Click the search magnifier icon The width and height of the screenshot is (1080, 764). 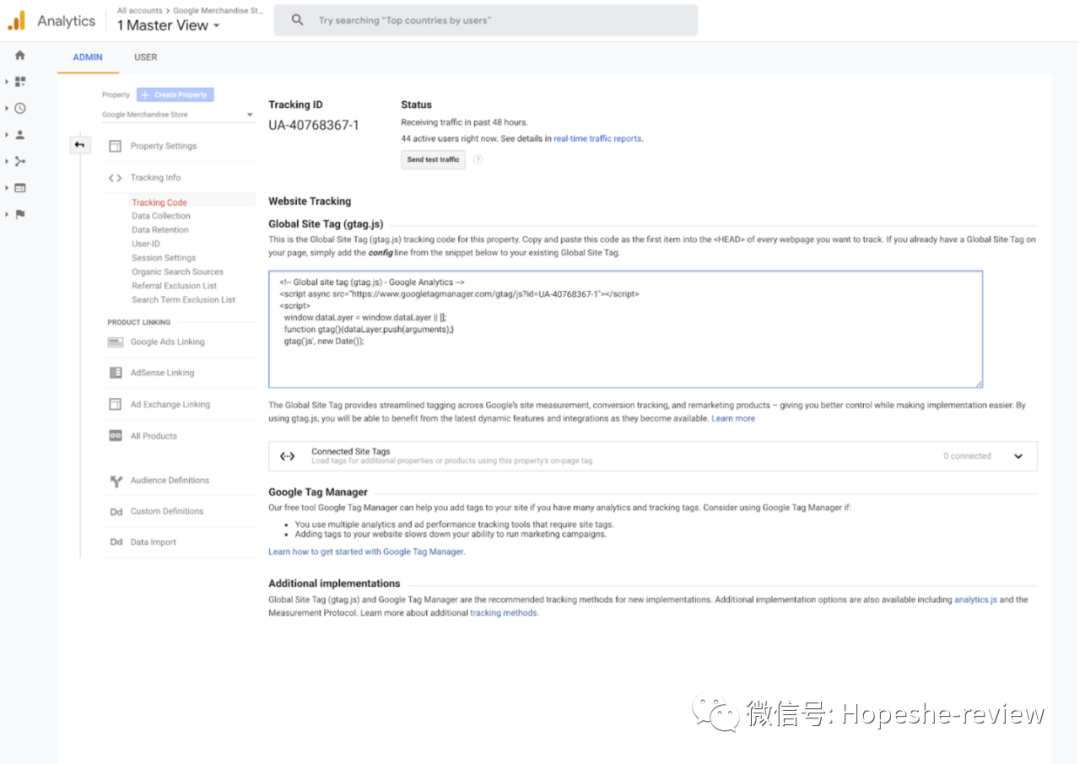tap(297, 19)
